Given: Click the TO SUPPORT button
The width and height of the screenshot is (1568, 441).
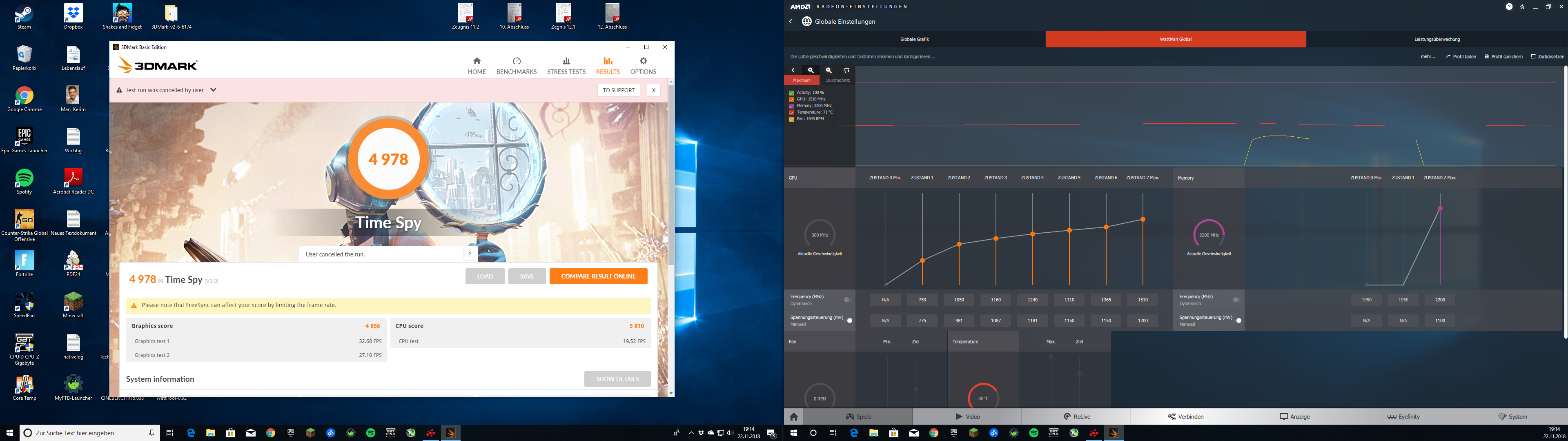Looking at the screenshot, I should [x=619, y=90].
